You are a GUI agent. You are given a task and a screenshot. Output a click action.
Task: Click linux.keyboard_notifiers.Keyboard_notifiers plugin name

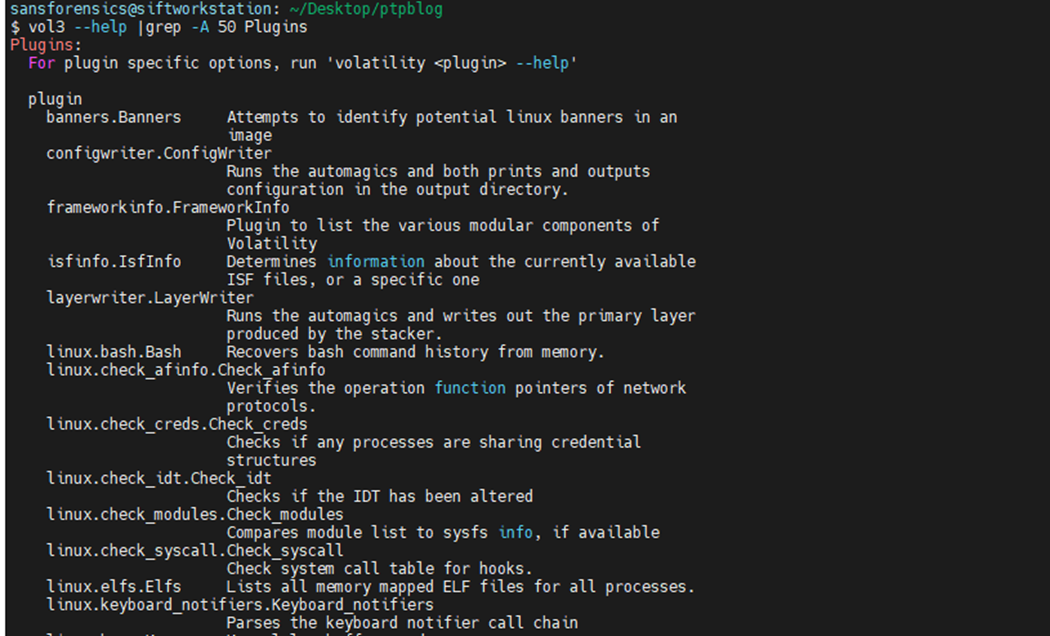click(x=240, y=605)
